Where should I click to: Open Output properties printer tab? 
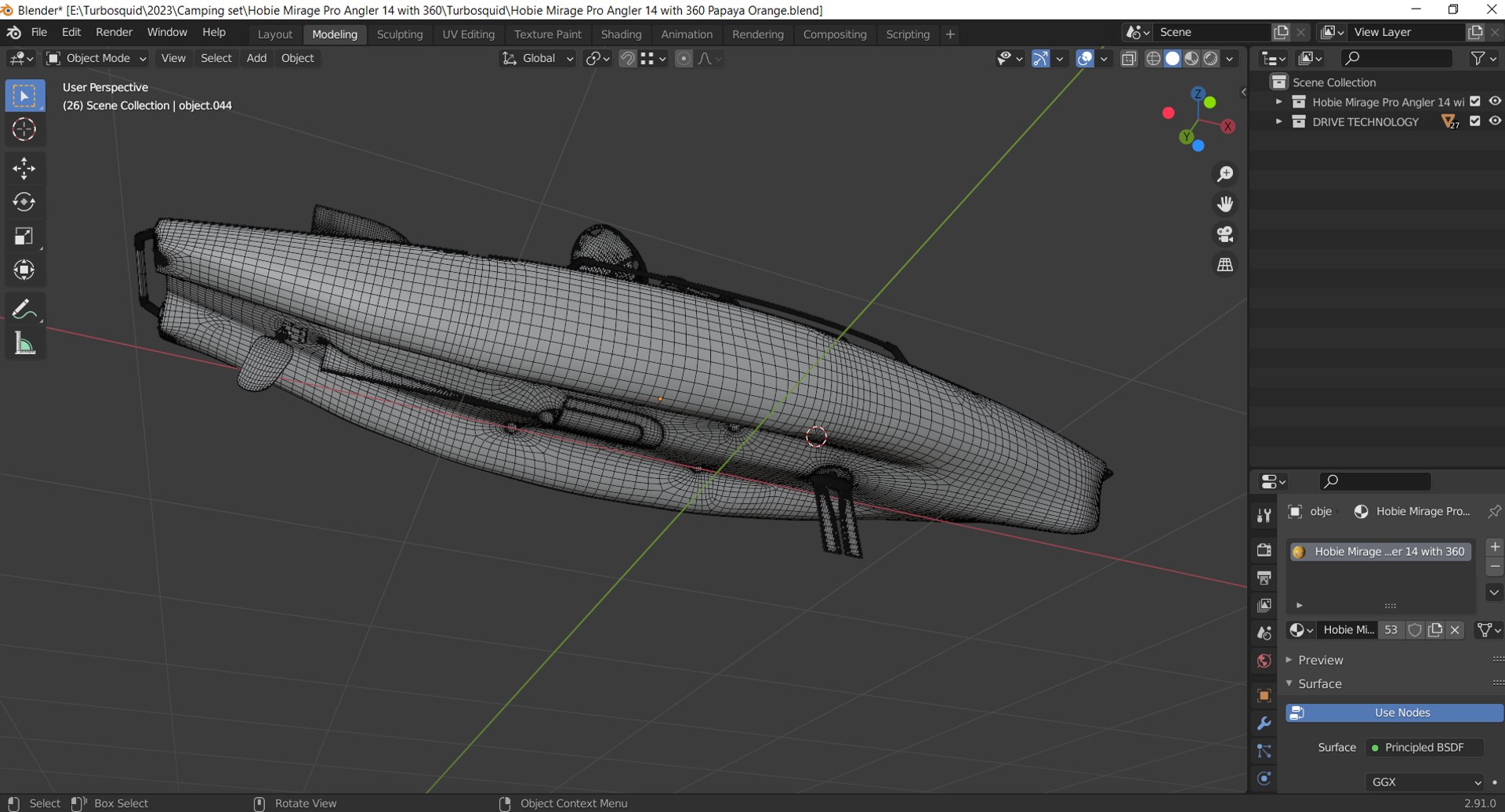pyautogui.click(x=1264, y=578)
